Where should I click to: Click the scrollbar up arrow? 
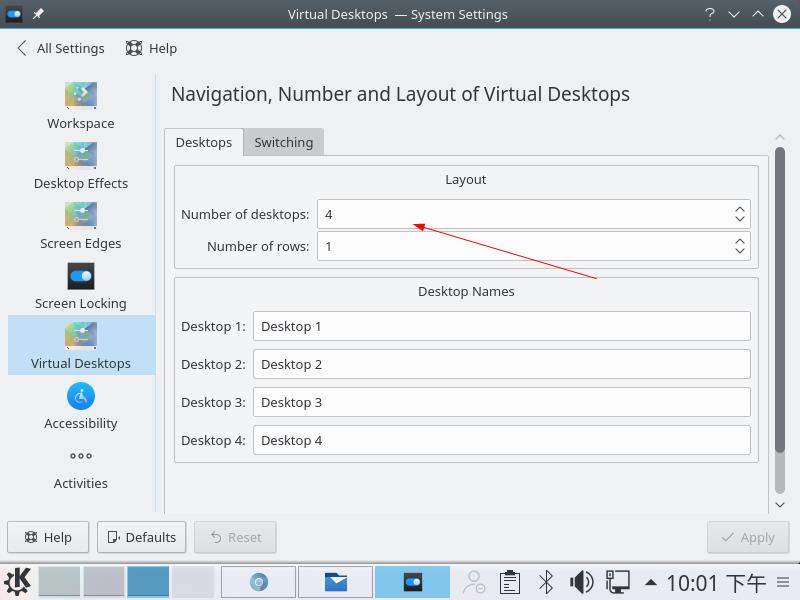(x=780, y=137)
